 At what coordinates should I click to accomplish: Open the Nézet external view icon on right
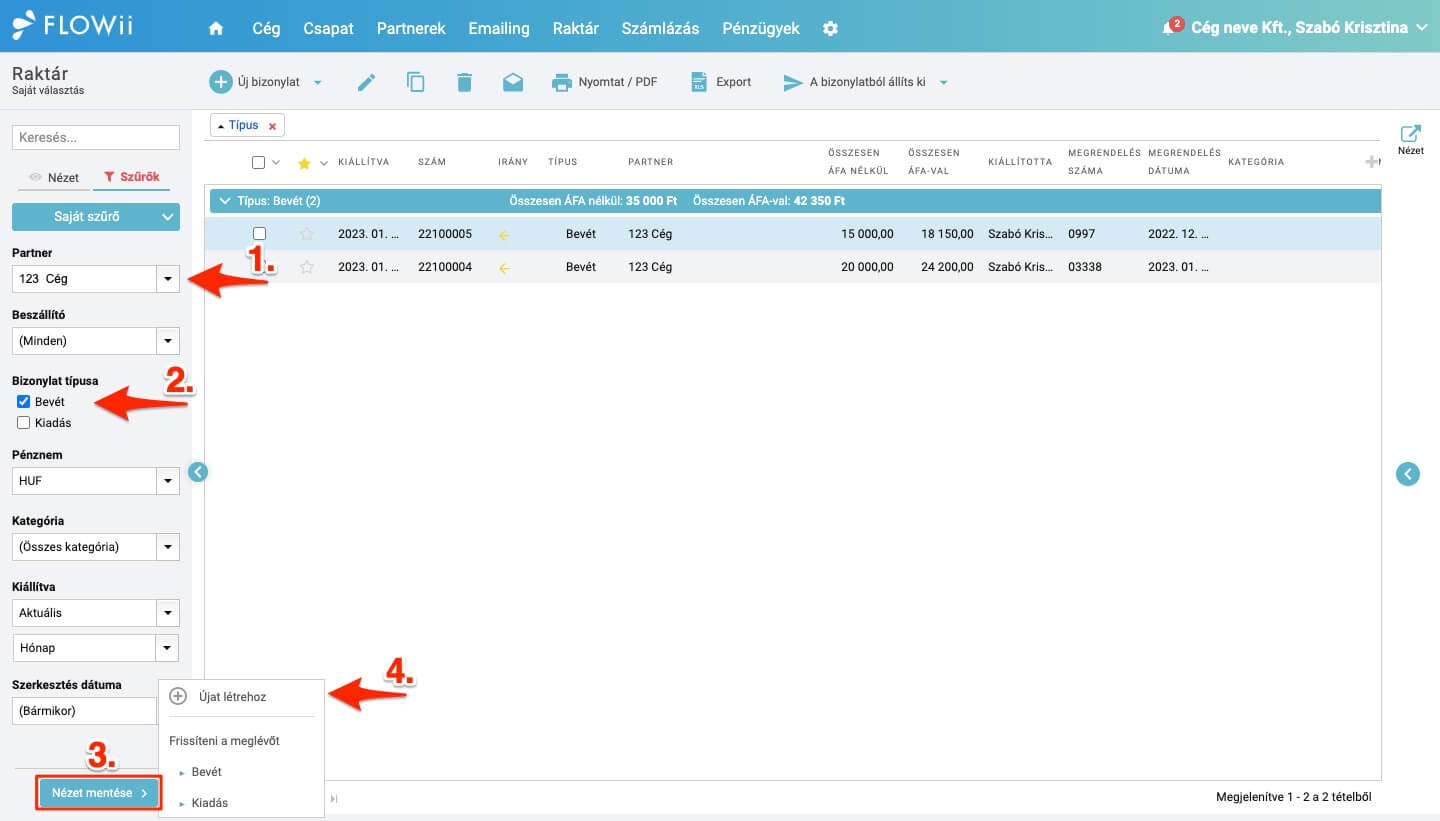point(1410,140)
